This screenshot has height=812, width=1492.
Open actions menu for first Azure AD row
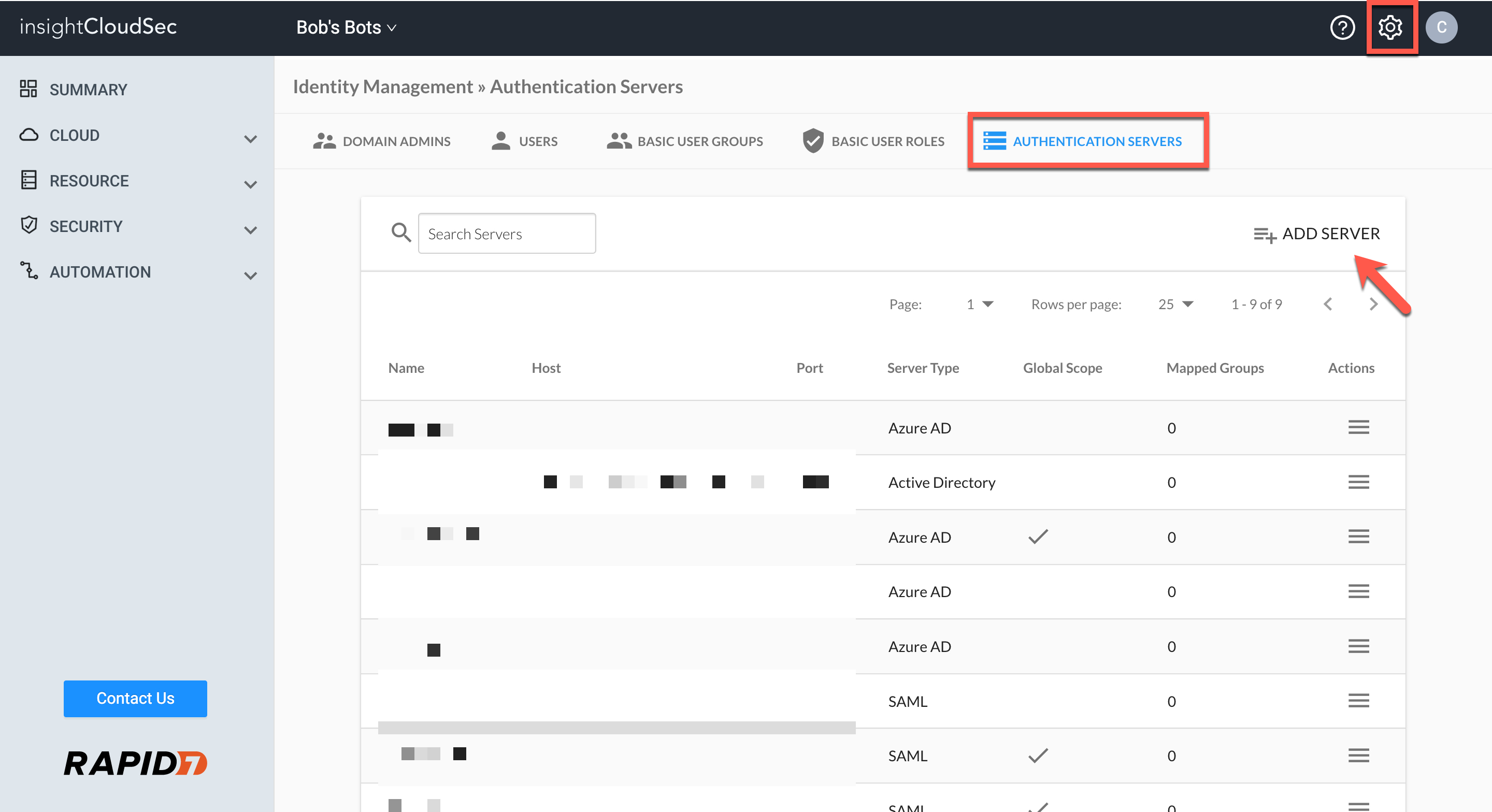click(1358, 427)
